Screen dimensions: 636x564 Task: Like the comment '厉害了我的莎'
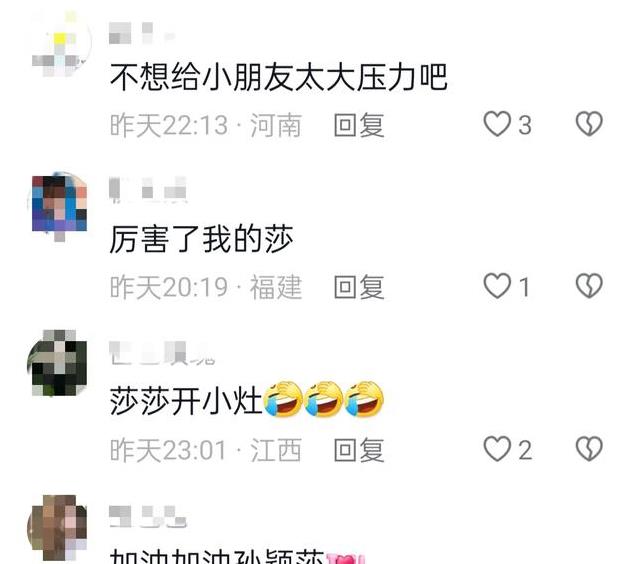tap(497, 286)
